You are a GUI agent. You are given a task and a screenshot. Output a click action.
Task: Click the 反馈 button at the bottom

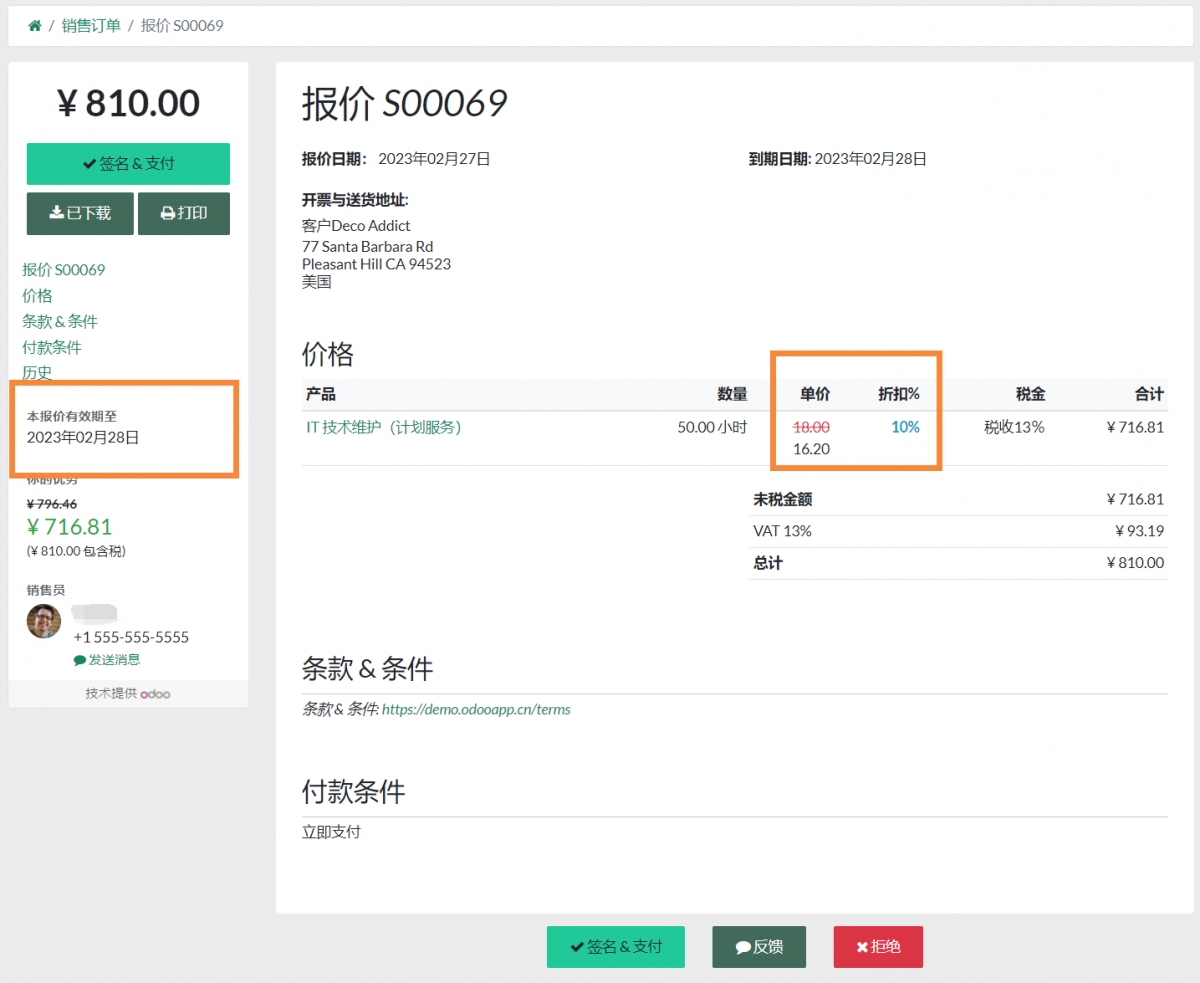[758, 947]
